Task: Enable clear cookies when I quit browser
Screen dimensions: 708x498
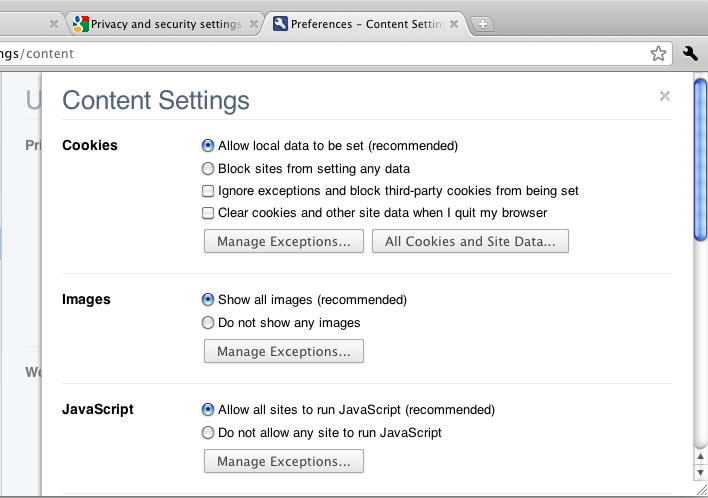Action: click(208, 213)
